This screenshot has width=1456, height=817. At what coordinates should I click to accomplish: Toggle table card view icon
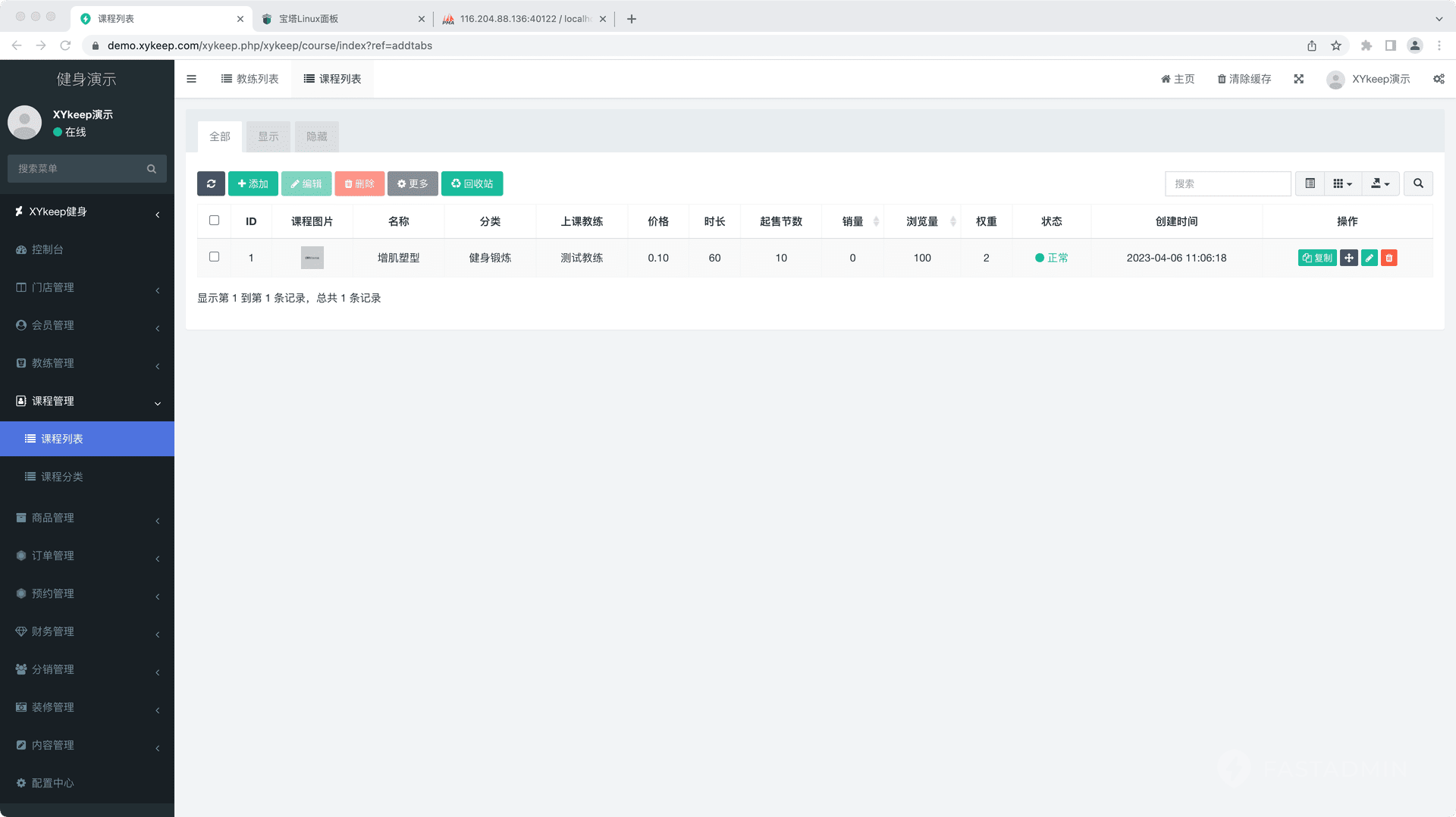(x=1310, y=183)
